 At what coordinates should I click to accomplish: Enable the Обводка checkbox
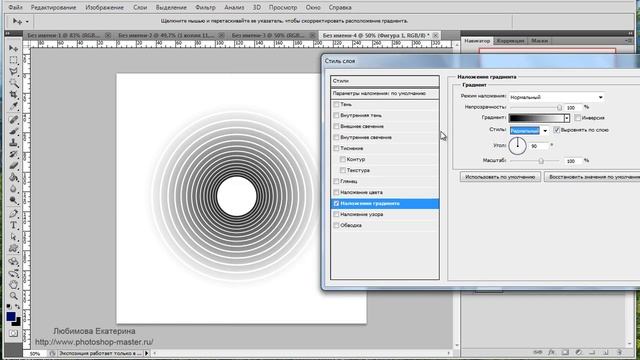pyautogui.click(x=336, y=225)
